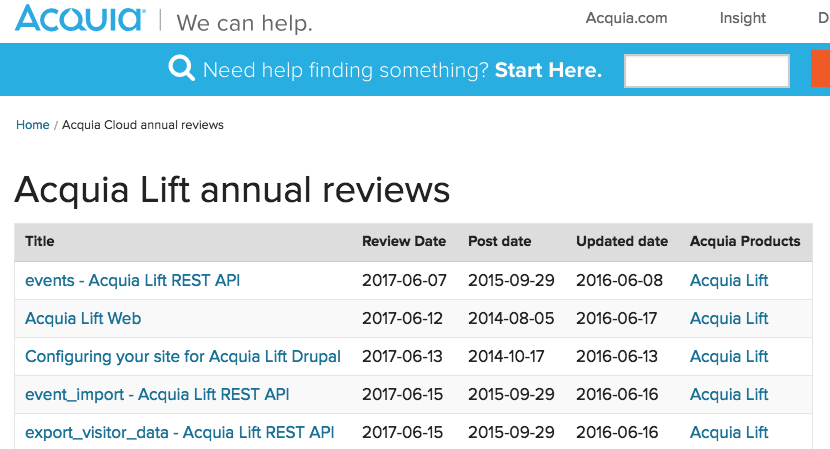Open event_import - Acquia Lift REST API
Screen dimensions: 830x449
(x=157, y=394)
